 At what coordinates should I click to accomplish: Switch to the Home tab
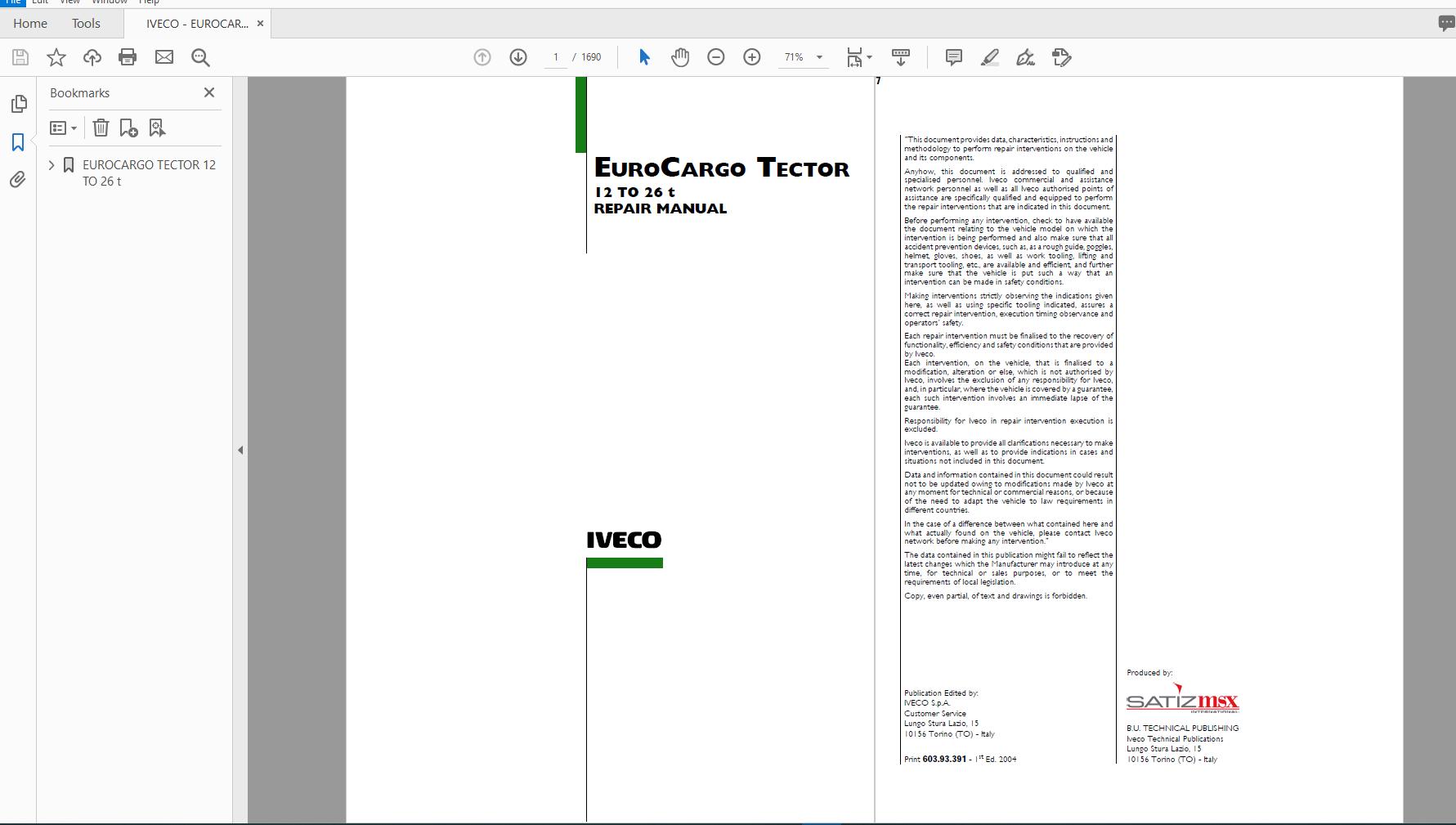point(29,23)
